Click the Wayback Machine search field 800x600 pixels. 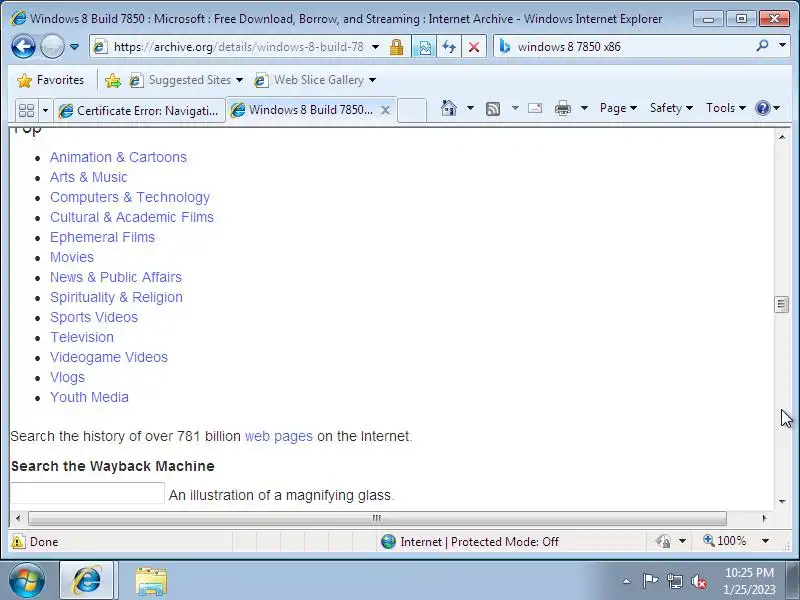(x=87, y=493)
